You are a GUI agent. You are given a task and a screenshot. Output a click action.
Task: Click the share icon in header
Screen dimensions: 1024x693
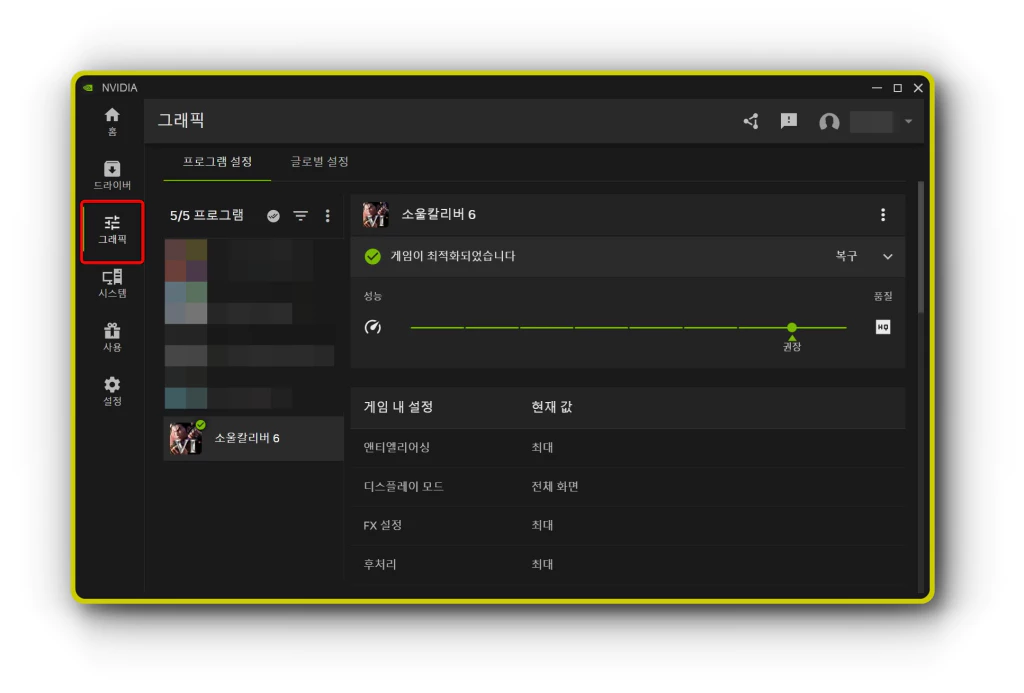tap(751, 121)
